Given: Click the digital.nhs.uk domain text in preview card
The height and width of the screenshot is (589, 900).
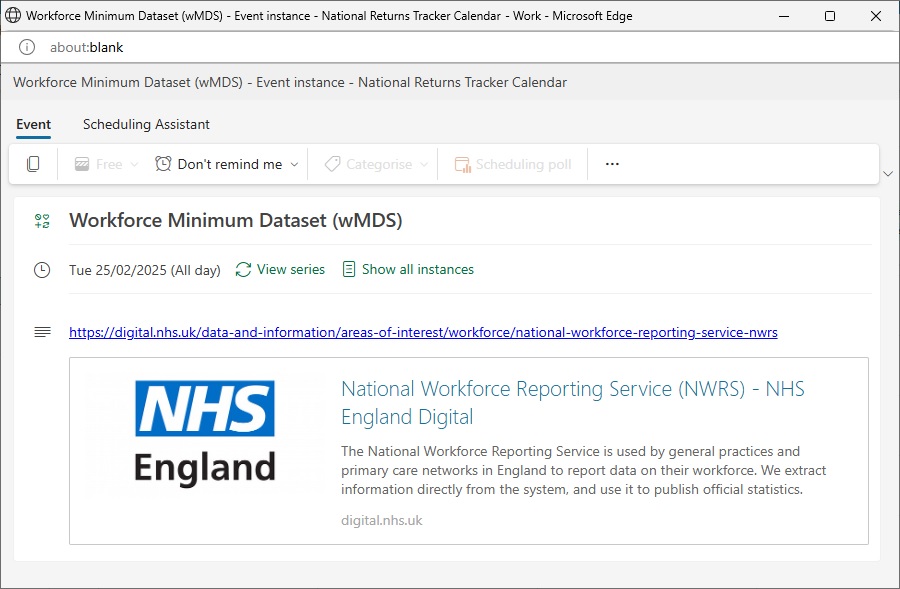Looking at the screenshot, I should [x=382, y=520].
